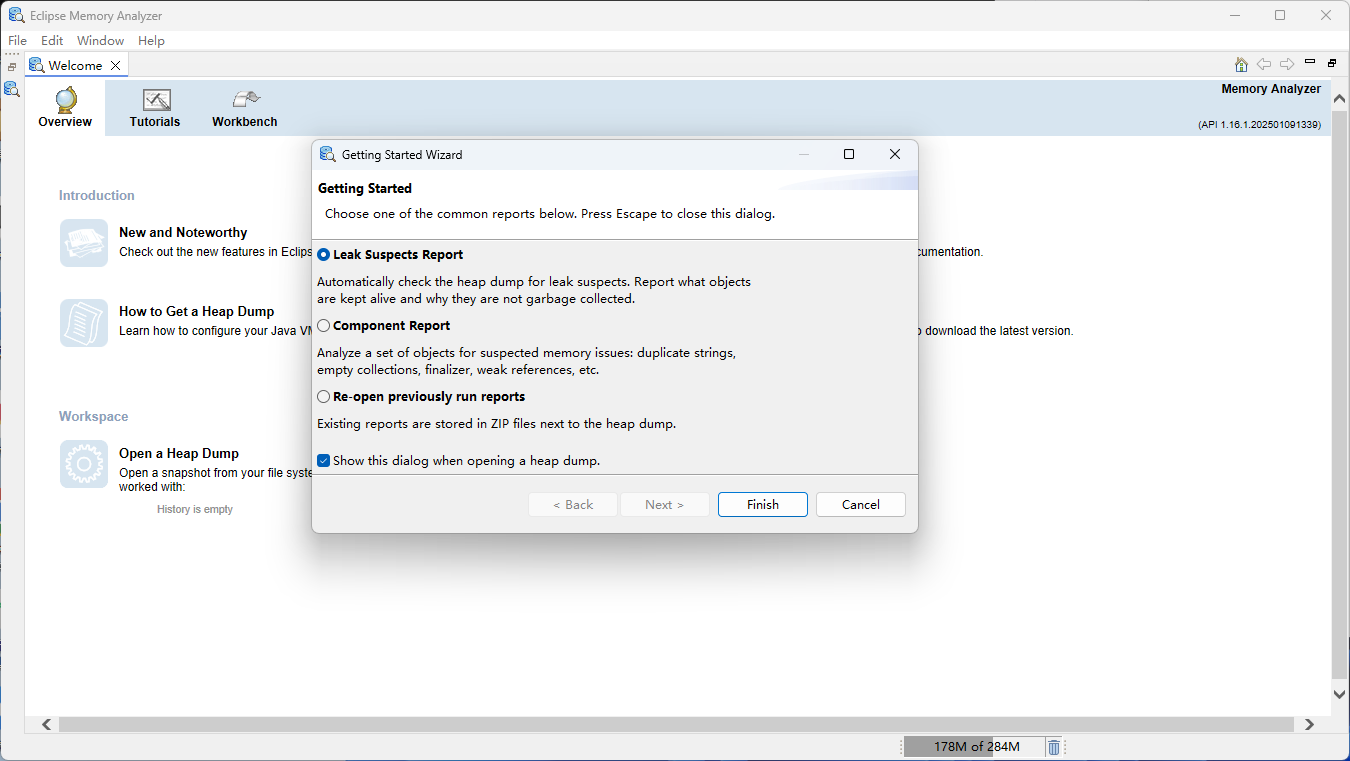Image resolution: width=1350 pixels, height=761 pixels.
Task: Select the Component Report radio button
Action: coord(324,326)
